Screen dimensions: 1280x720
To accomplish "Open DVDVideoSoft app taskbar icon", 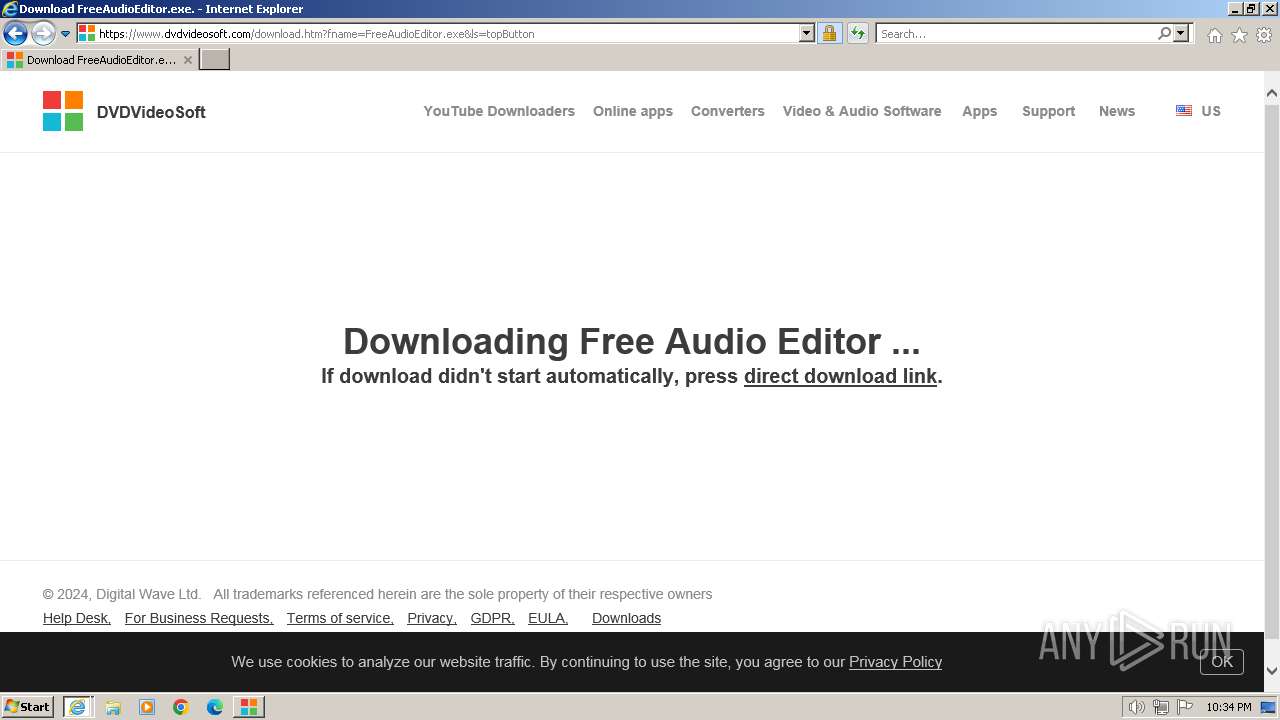I will (248, 707).
